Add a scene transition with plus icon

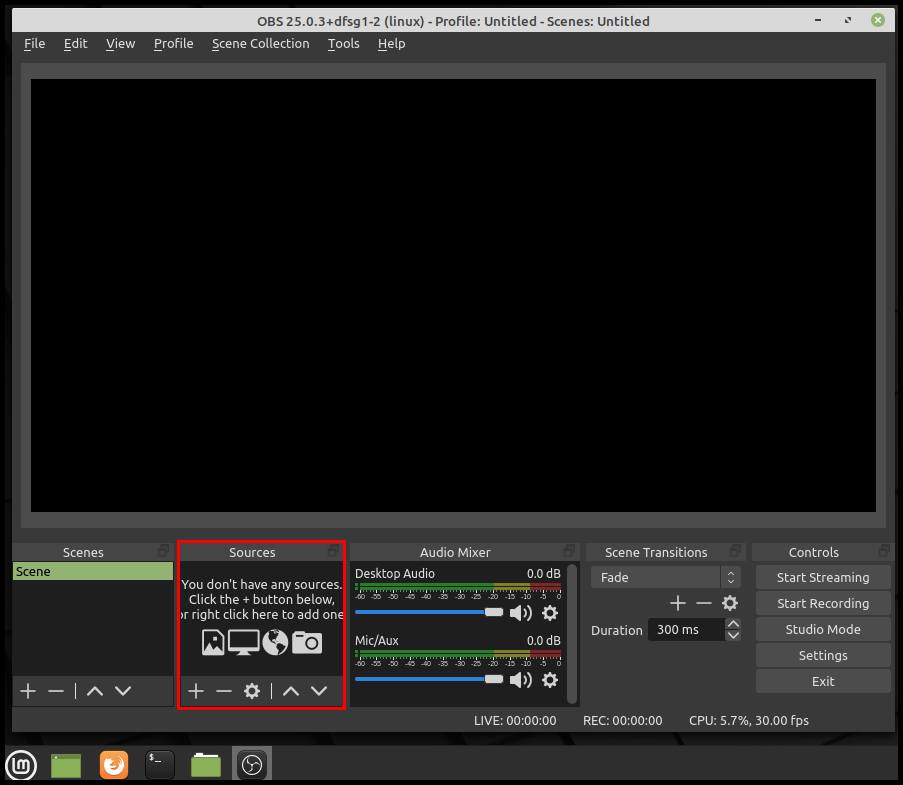tap(678, 603)
